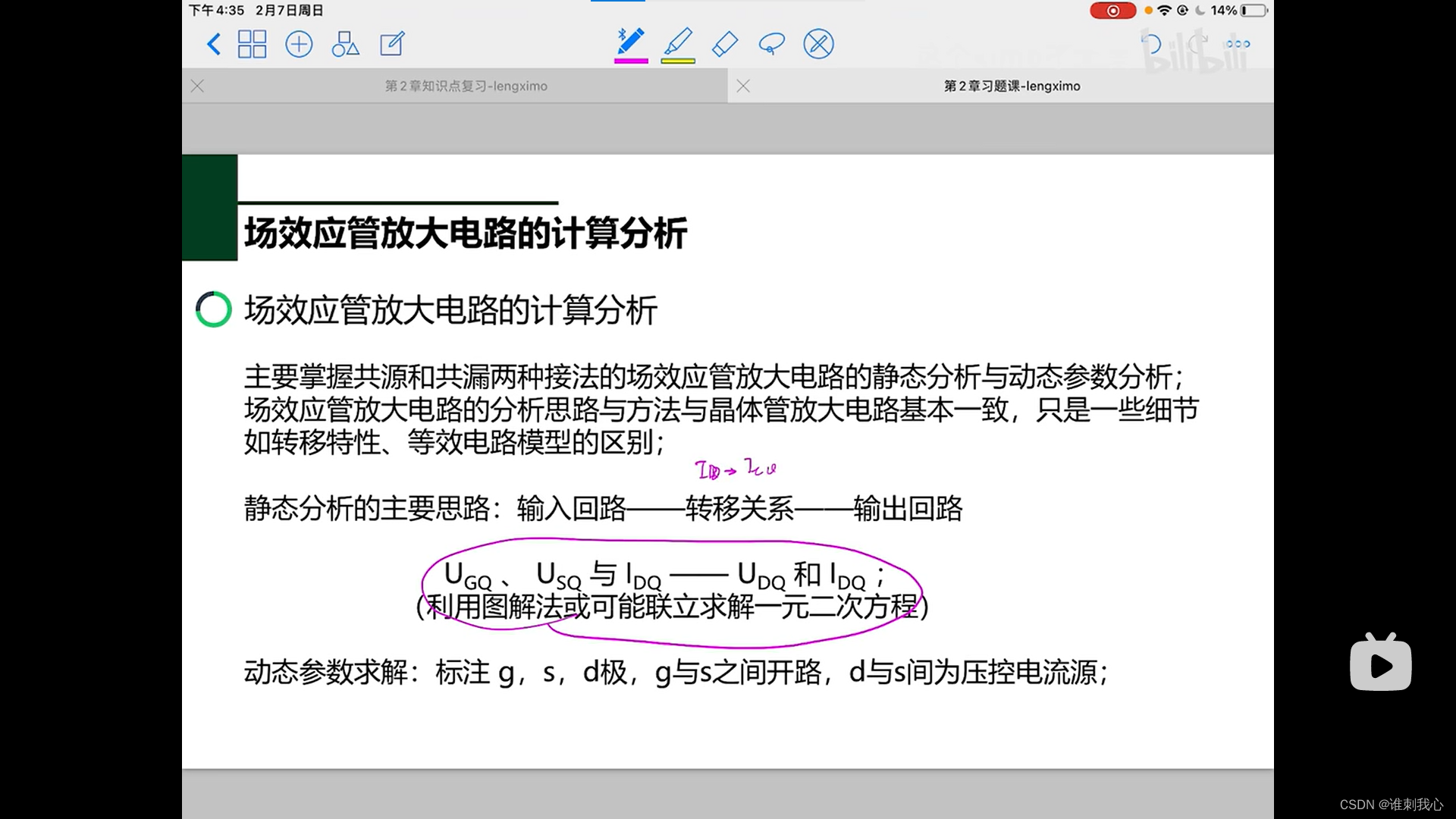Select the Bluetooth pen tool

pyautogui.click(x=630, y=42)
